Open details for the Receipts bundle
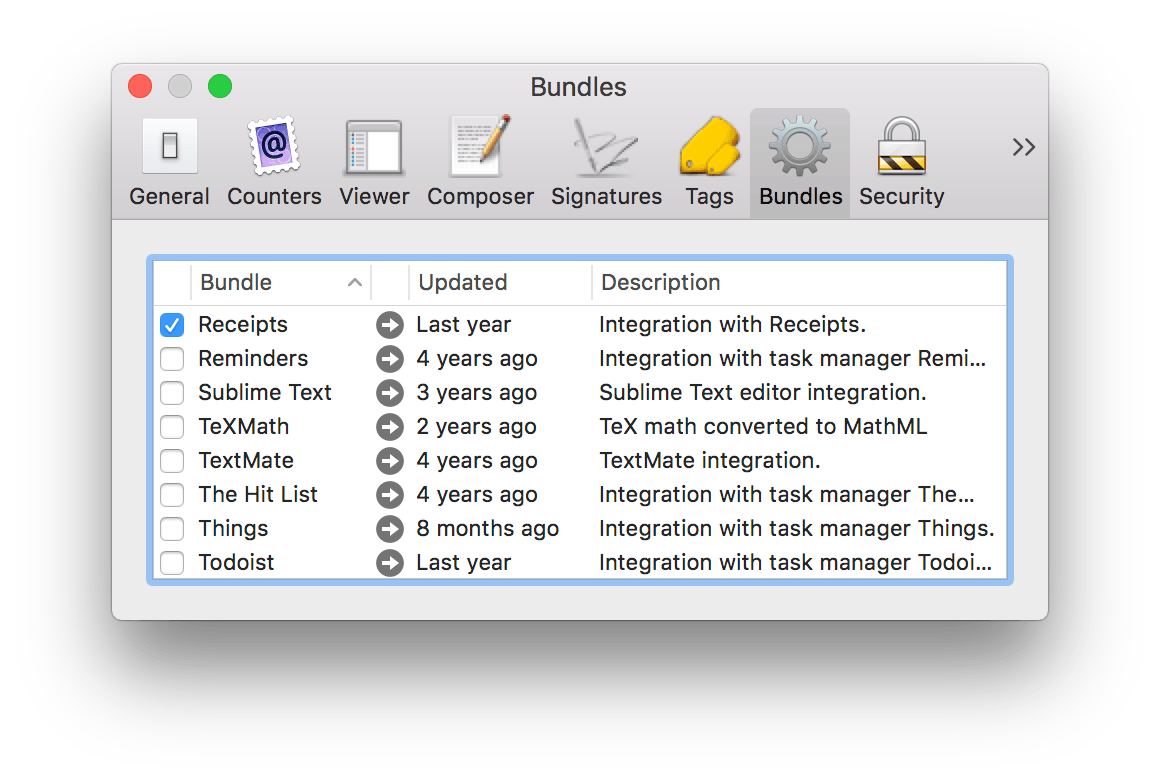Viewport: 1160px width, 780px height. pos(390,325)
